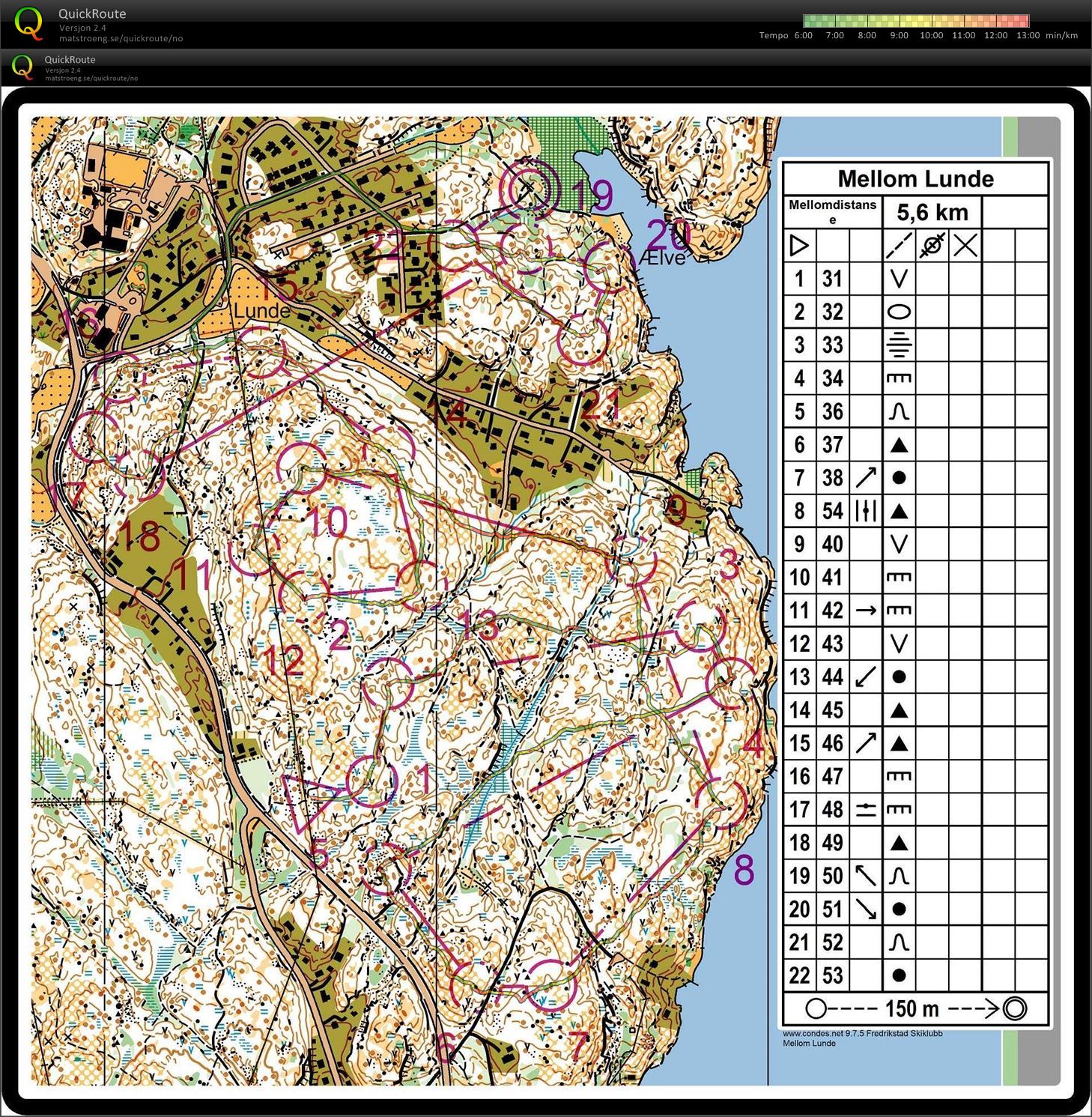Viewport: 1092px width, 1117px height.
Task: Click the hill arch symbol in control row 5
Action: [899, 411]
